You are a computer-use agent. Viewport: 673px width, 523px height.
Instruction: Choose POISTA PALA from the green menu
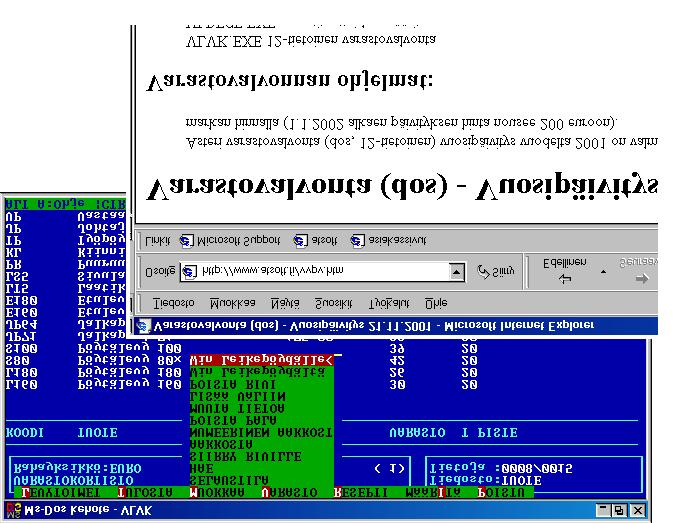pos(261,420)
